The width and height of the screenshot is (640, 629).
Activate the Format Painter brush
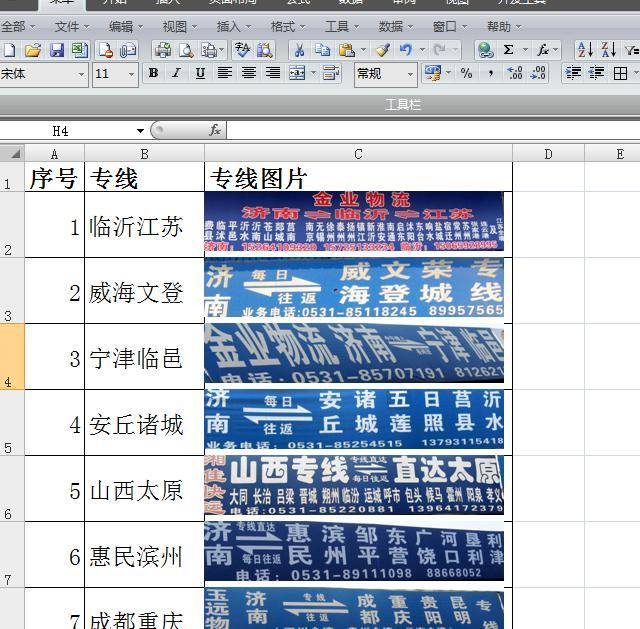[x=383, y=50]
